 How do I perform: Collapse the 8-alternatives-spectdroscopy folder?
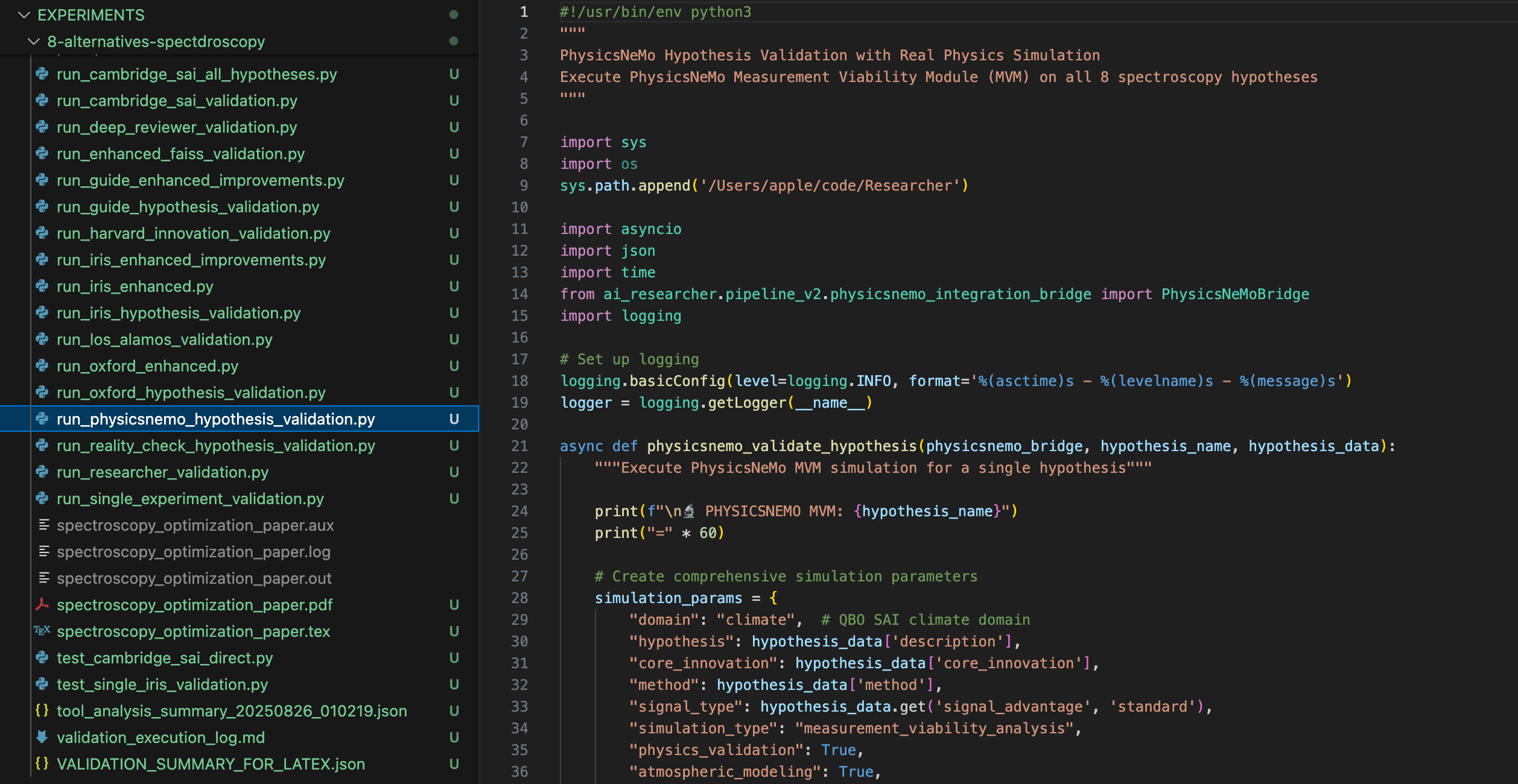pyautogui.click(x=33, y=42)
